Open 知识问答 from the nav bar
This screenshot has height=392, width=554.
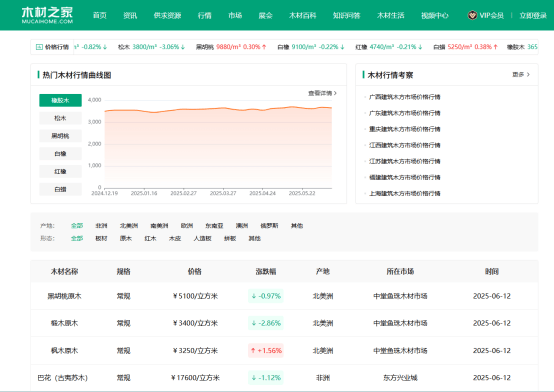click(x=346, y=16)
